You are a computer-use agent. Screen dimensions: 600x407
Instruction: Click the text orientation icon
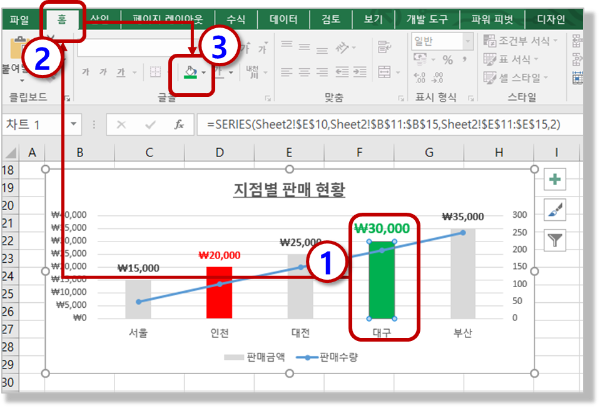pos(342,48)
